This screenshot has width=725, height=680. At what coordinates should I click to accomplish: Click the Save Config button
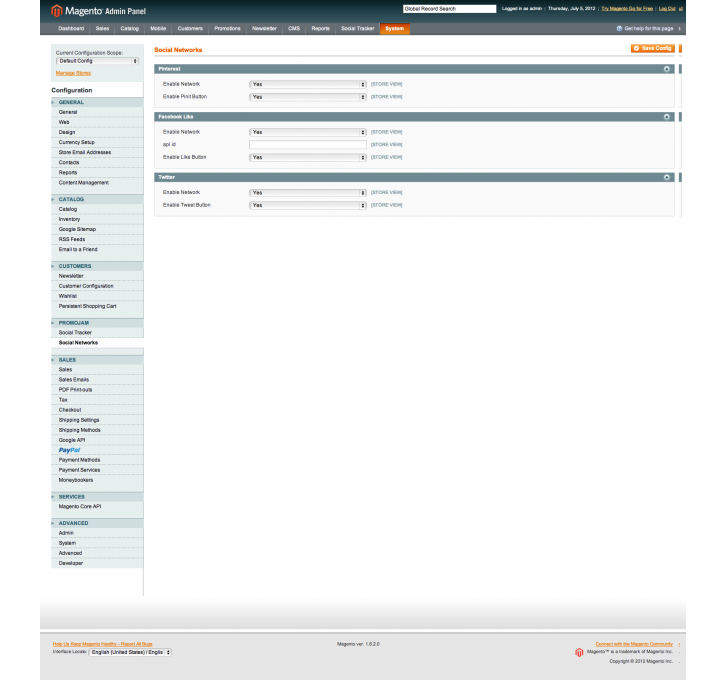point(652,49)
